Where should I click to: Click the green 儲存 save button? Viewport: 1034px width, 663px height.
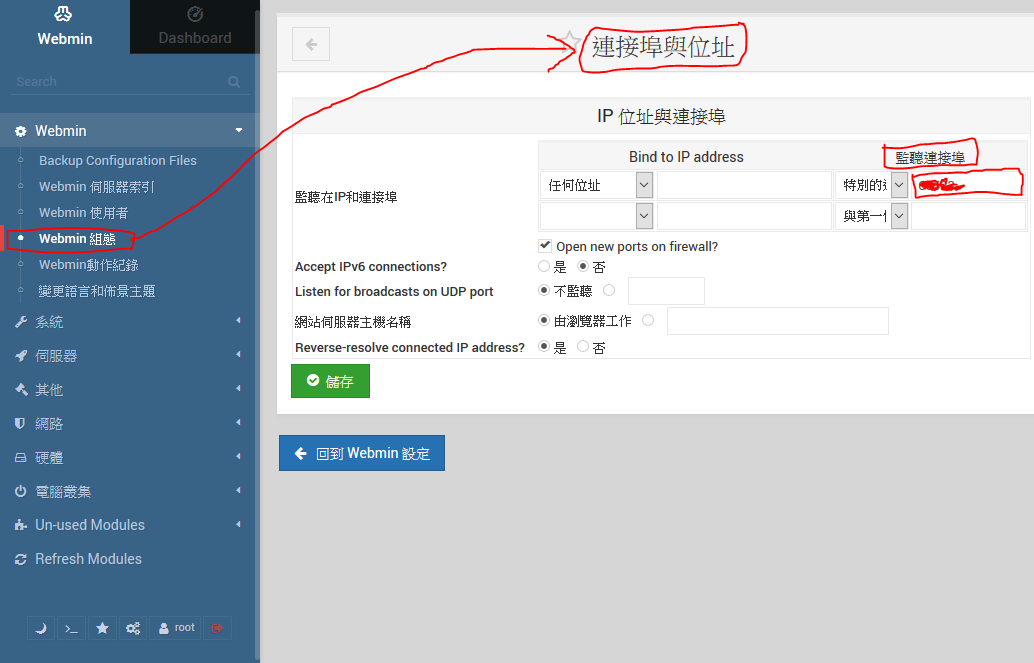click(x=330, y=381)
